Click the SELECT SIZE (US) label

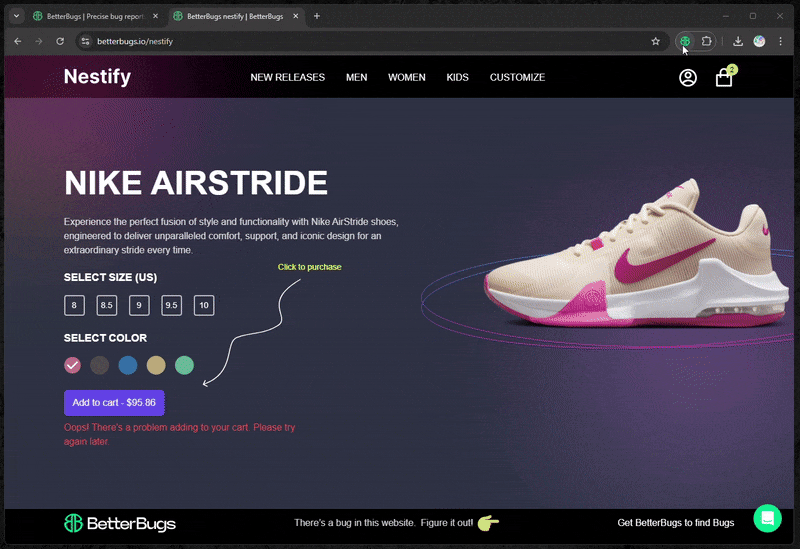point(110,278)
